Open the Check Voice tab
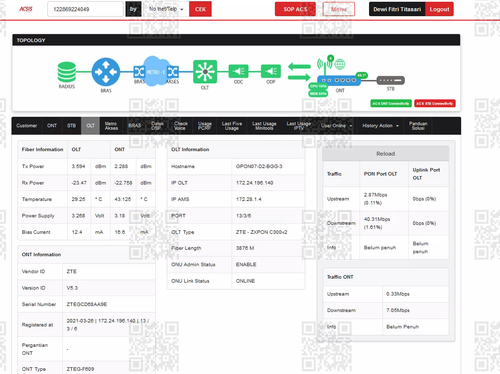This screenshot has height=374, width=500. [x=181, y=126]
